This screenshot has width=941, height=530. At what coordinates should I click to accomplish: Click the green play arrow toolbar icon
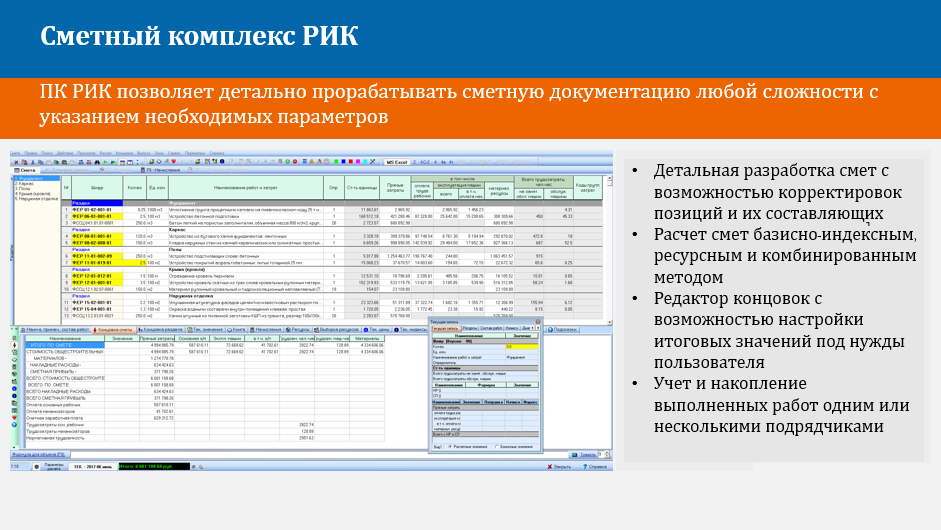tap(106, 162)
